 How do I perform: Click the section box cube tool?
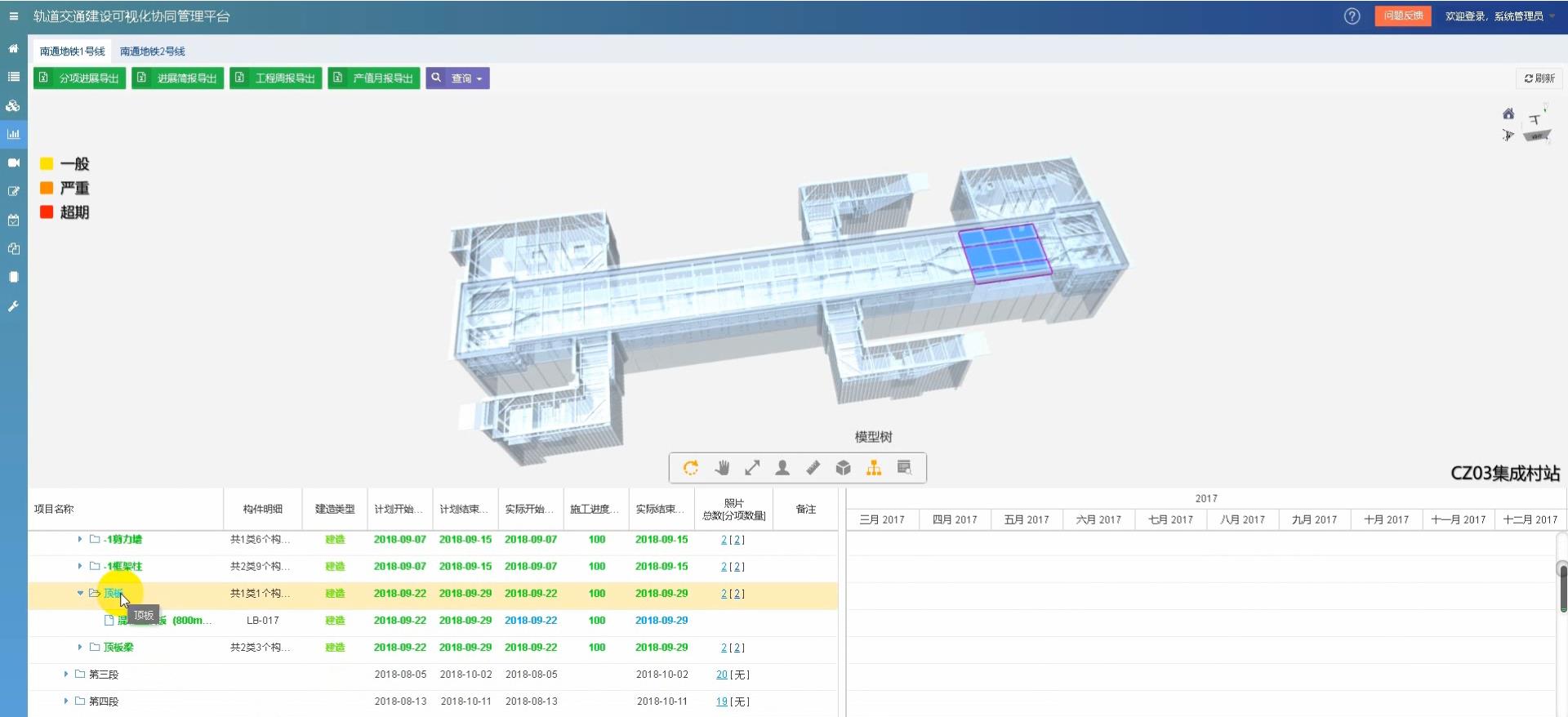[844, 468]
